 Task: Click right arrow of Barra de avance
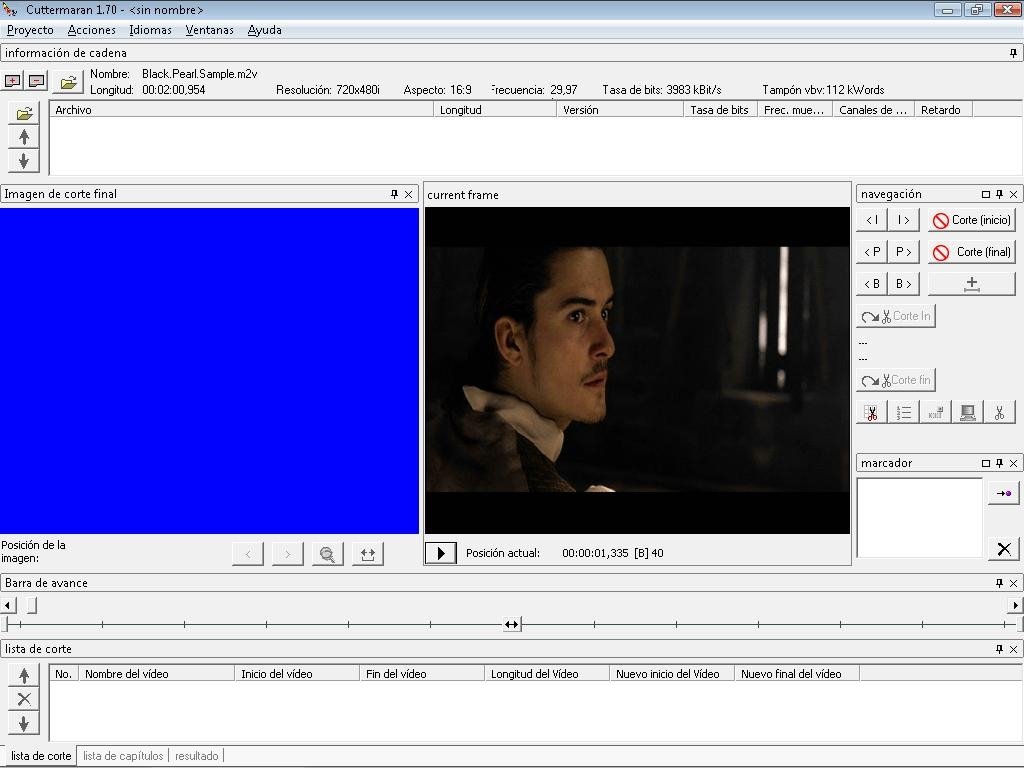1015,605
